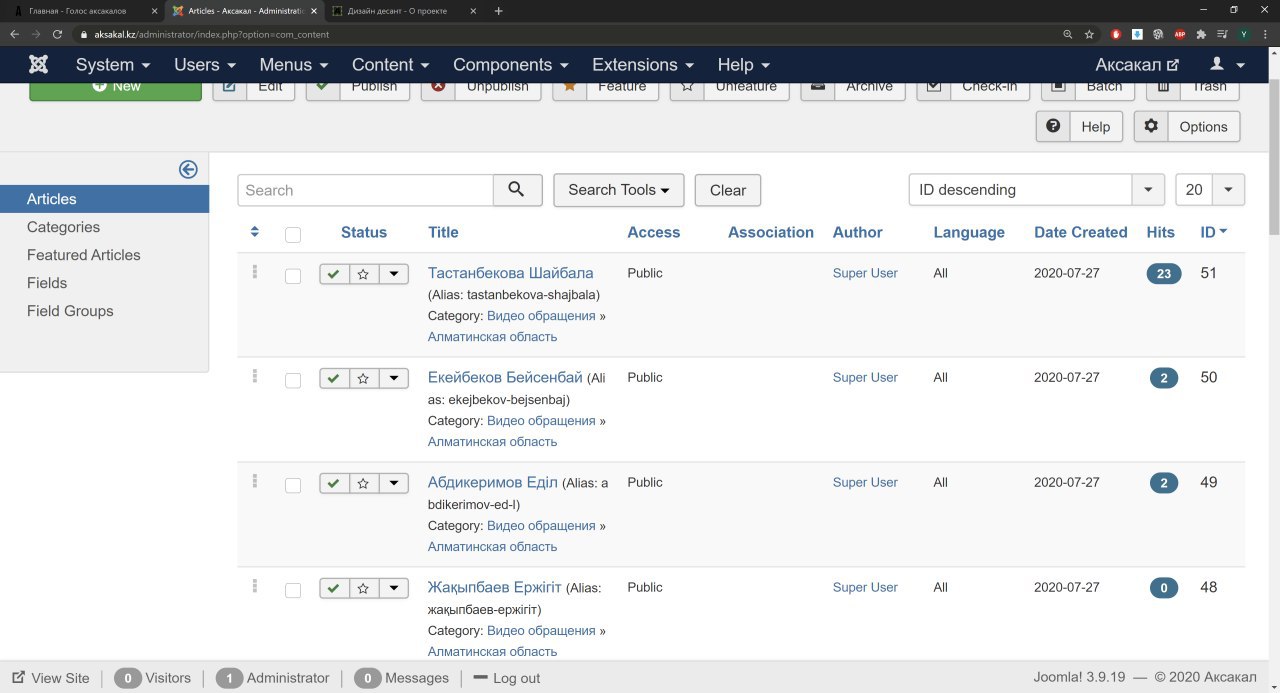Tick the select-all articles checkbox
The width and height of the screenshot is (1280, 693).
pyautogui.click(x=293, y=235)
